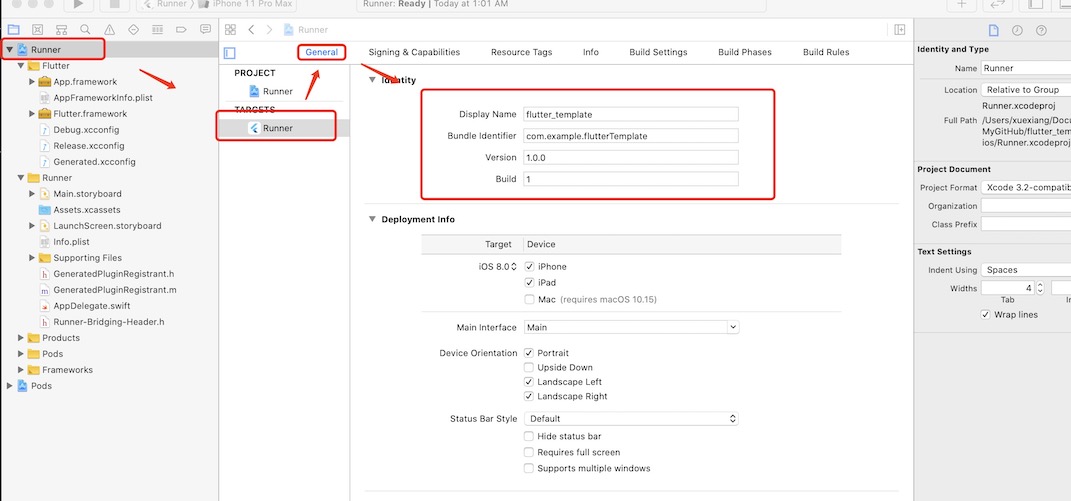Open the Find navigator magnifier icon
The width and height of the screenshot is (1071, 501).
(x=85, y=29)
